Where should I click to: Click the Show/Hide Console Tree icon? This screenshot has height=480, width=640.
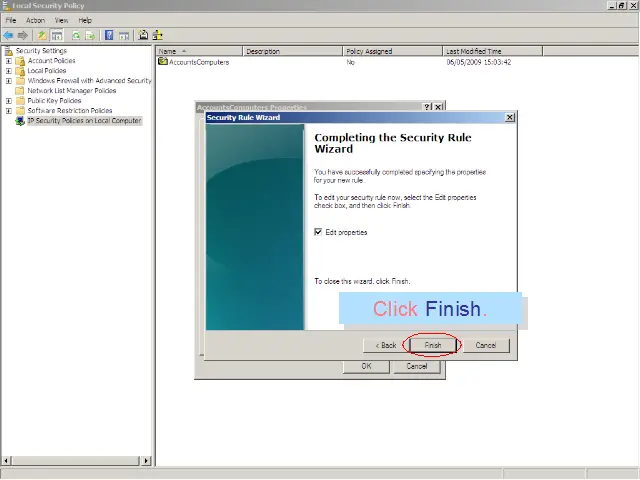tap(57, 35)
